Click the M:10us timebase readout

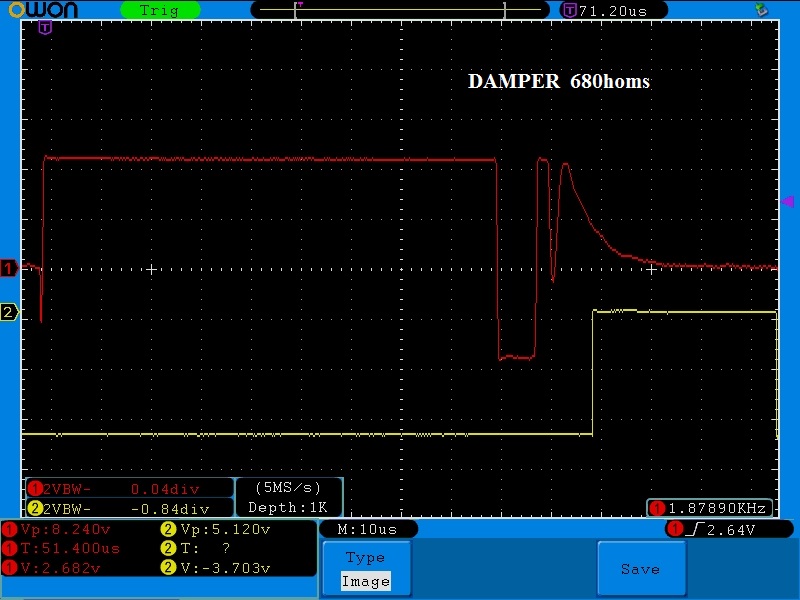[368, 529]
